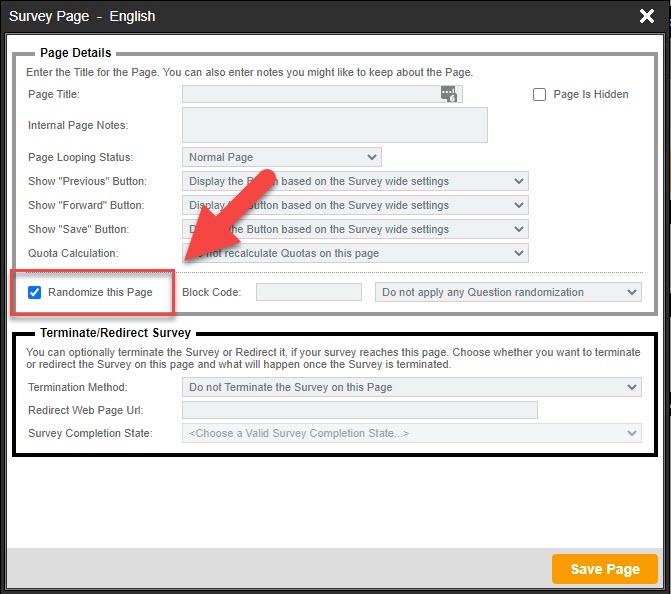Viewport: 671px width, 594px height.
Task: Expand the Termination Method dropdown
Action: point(411,387)
